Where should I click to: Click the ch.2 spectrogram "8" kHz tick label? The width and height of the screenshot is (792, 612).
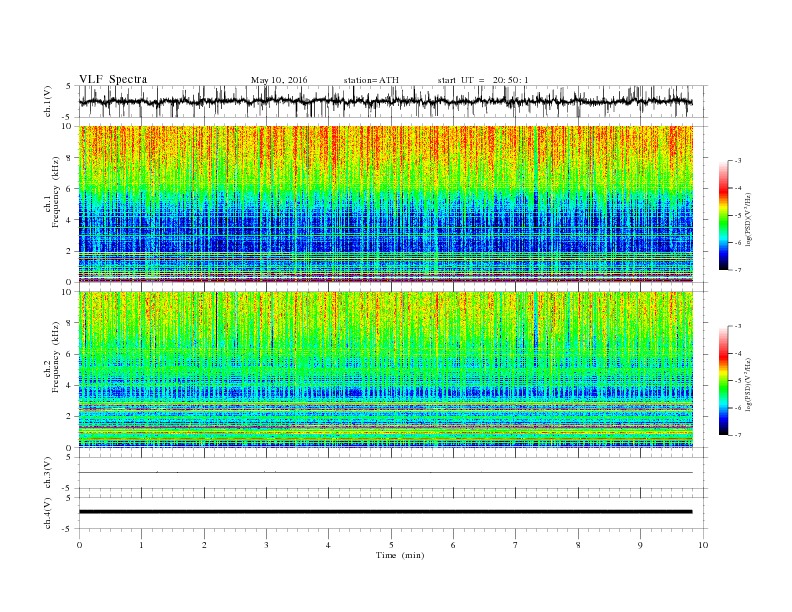(70, 323)
